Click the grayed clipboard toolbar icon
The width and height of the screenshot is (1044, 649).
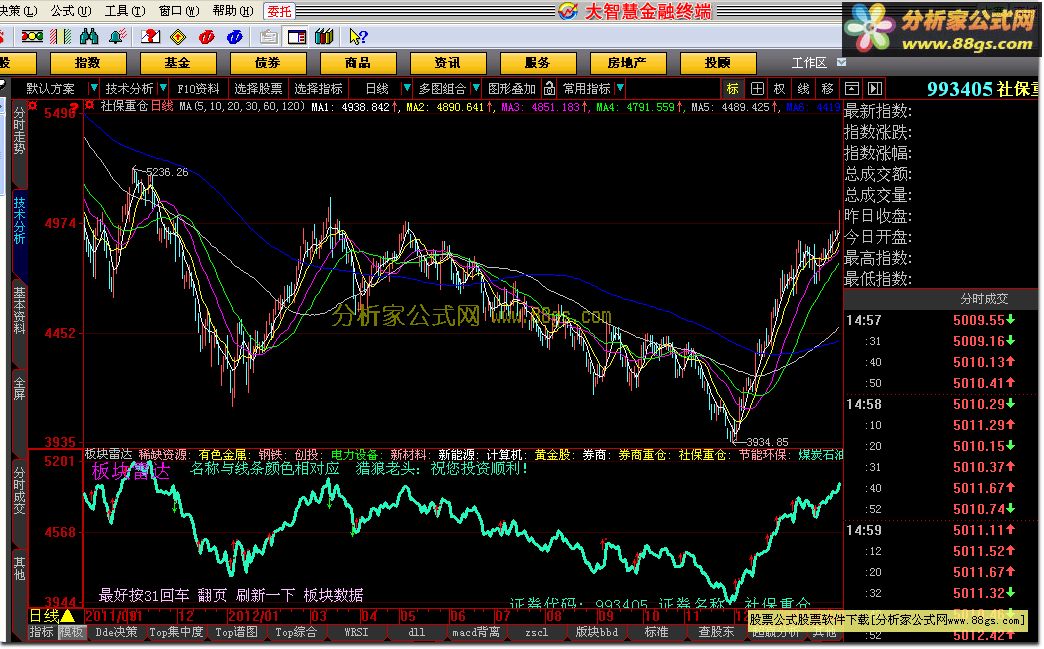[x=269, y=37]
